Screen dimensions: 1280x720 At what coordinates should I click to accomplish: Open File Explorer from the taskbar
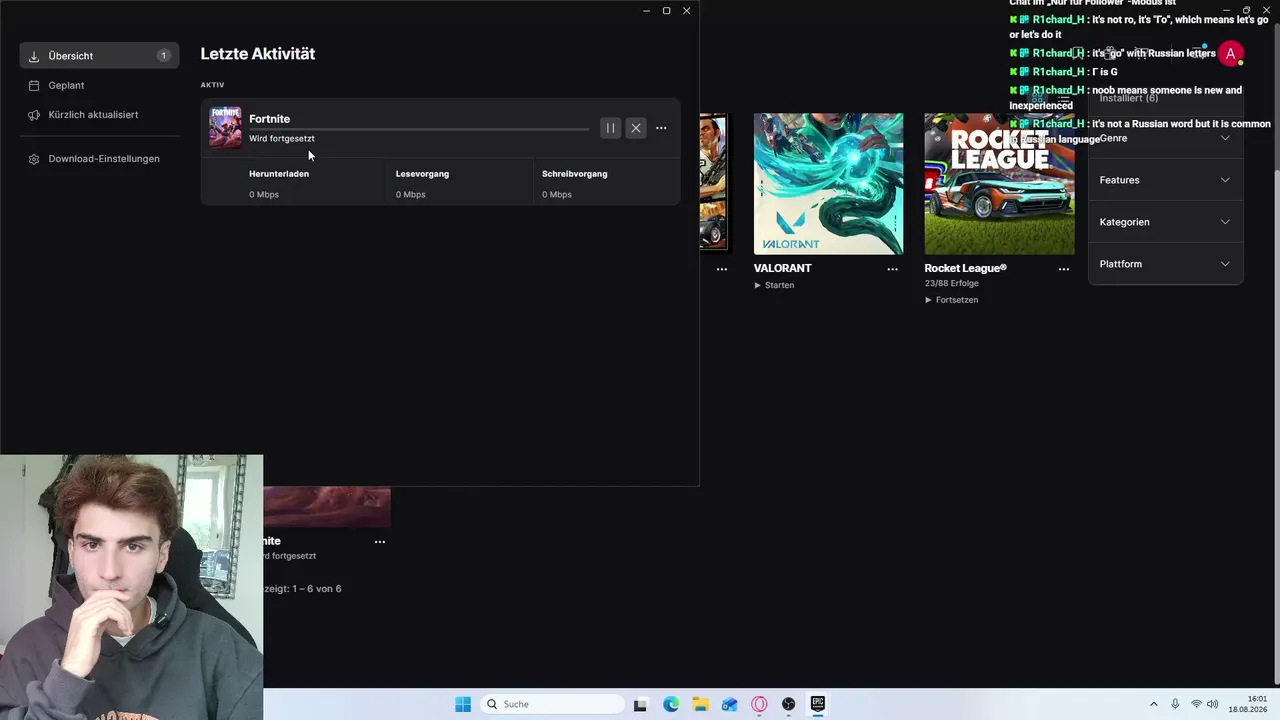click(x=700, y=704)
